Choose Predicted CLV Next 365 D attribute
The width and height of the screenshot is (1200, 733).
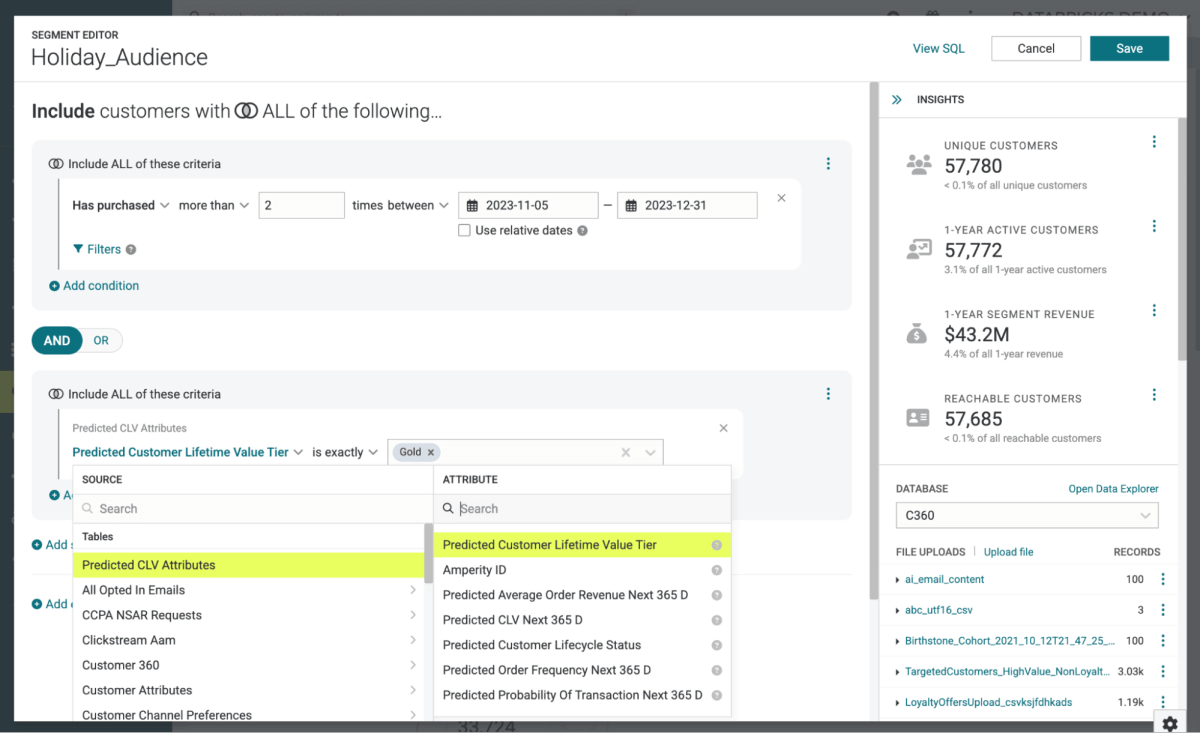pyautogui.click(x=512, y=620)
